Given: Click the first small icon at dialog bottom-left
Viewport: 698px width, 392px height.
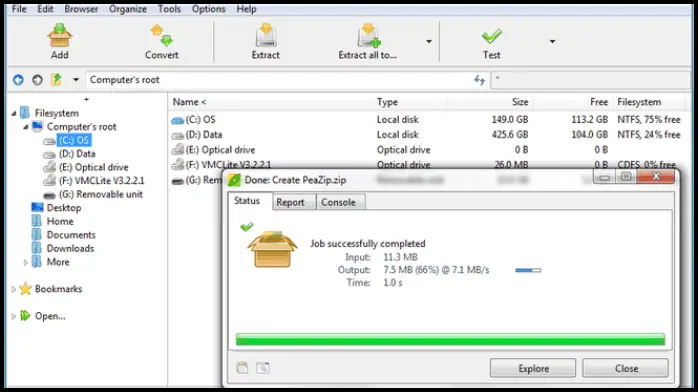Looking at the screenshot, I should pos(242,368).
